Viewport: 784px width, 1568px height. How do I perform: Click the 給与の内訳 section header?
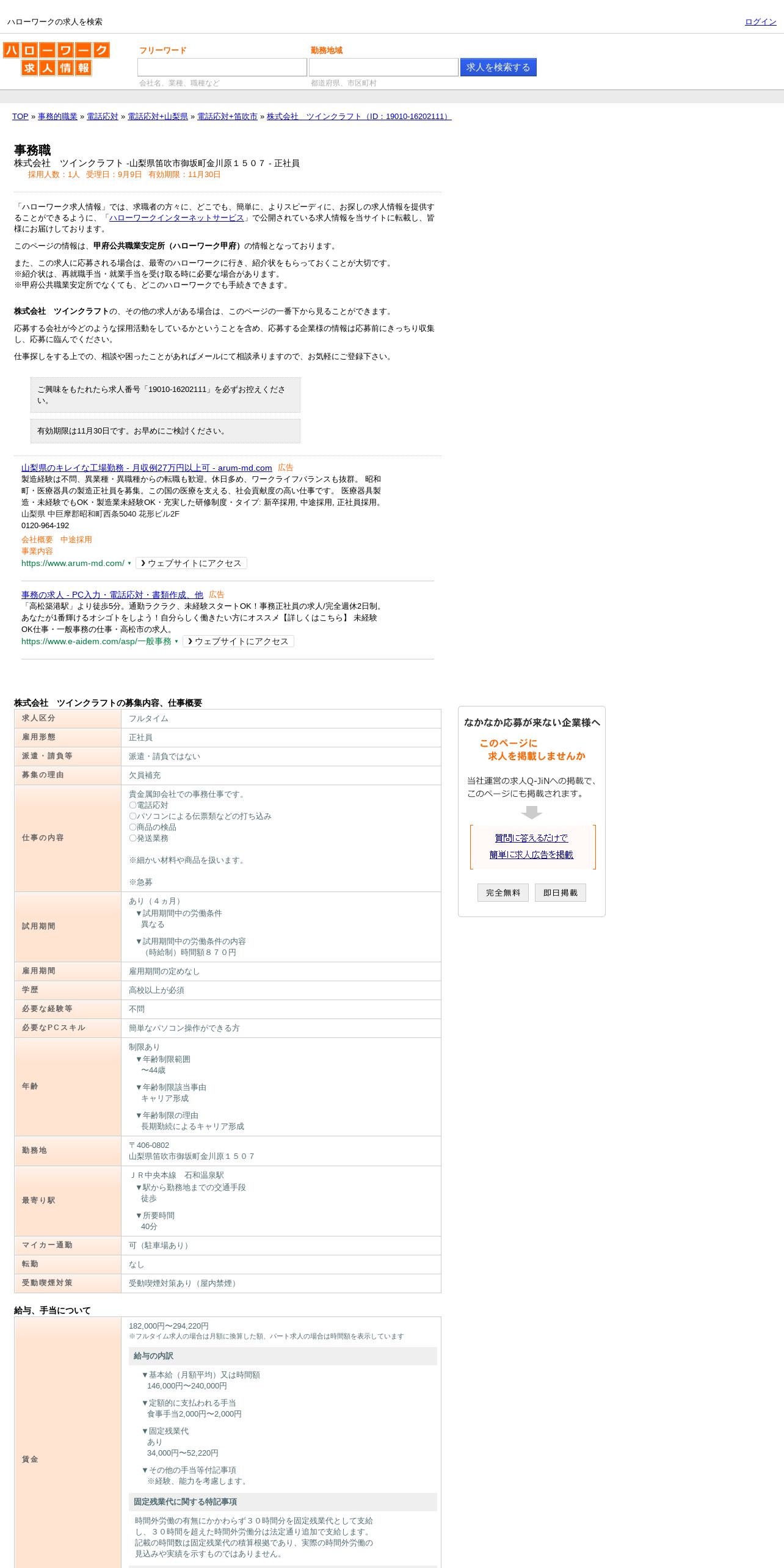(x=283, y=1356)
